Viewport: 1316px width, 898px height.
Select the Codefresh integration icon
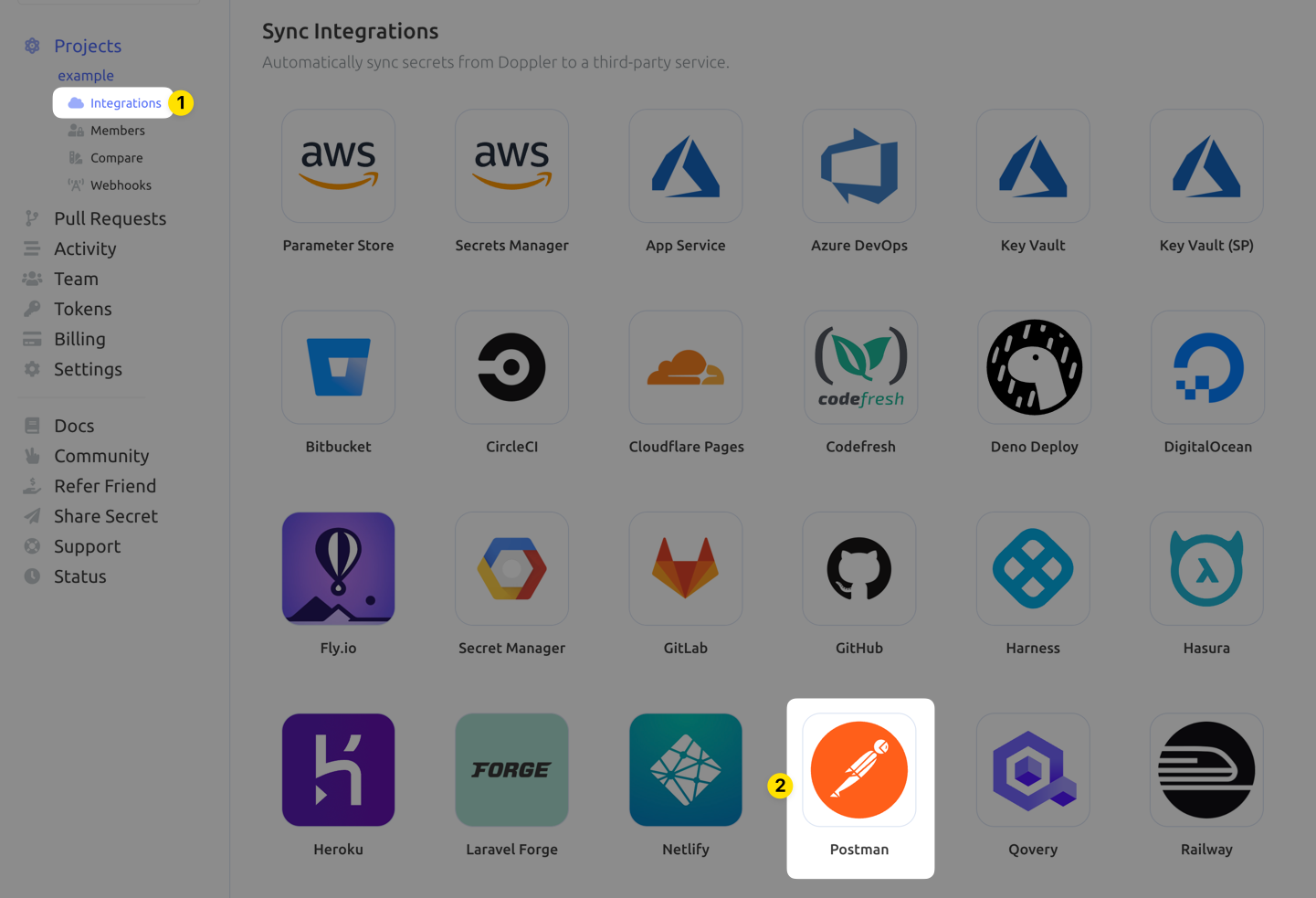860,367
